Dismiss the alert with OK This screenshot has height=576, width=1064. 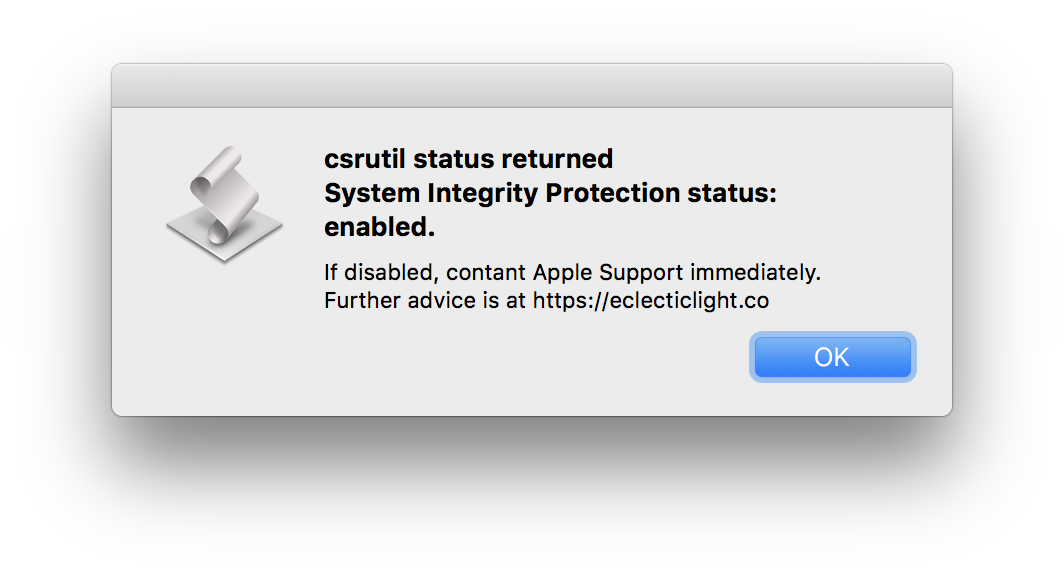tap(832, 357)
